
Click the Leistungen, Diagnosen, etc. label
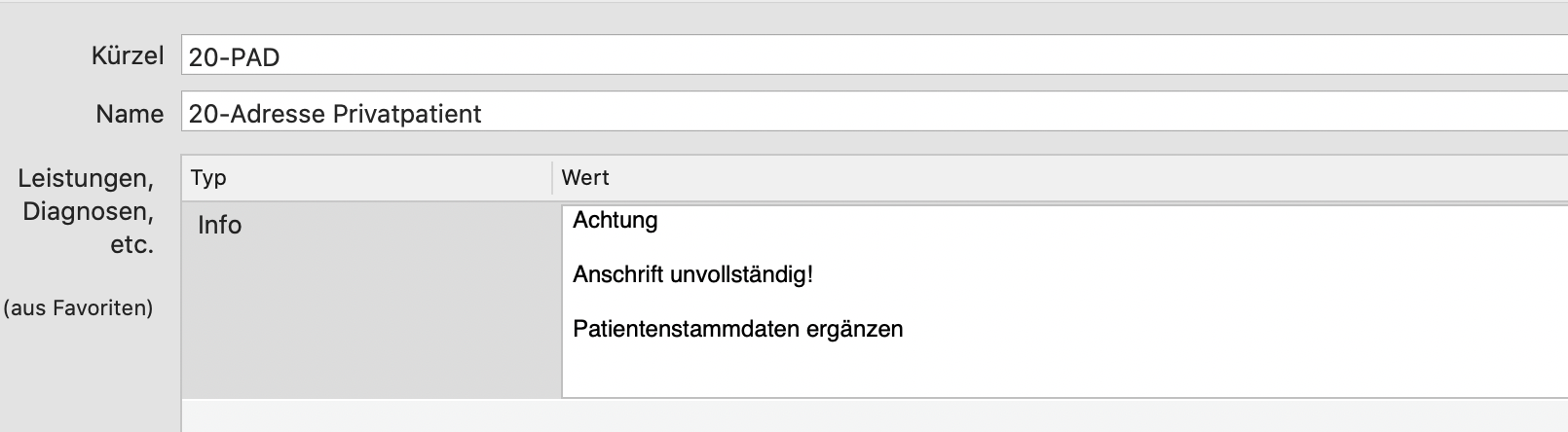[x=86, y=211]
